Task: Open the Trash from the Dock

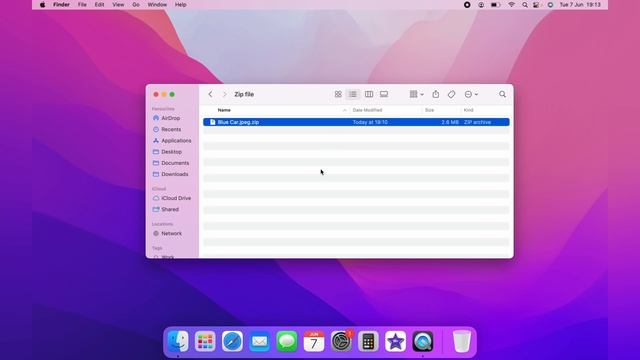Action: (x=462, y=341)
